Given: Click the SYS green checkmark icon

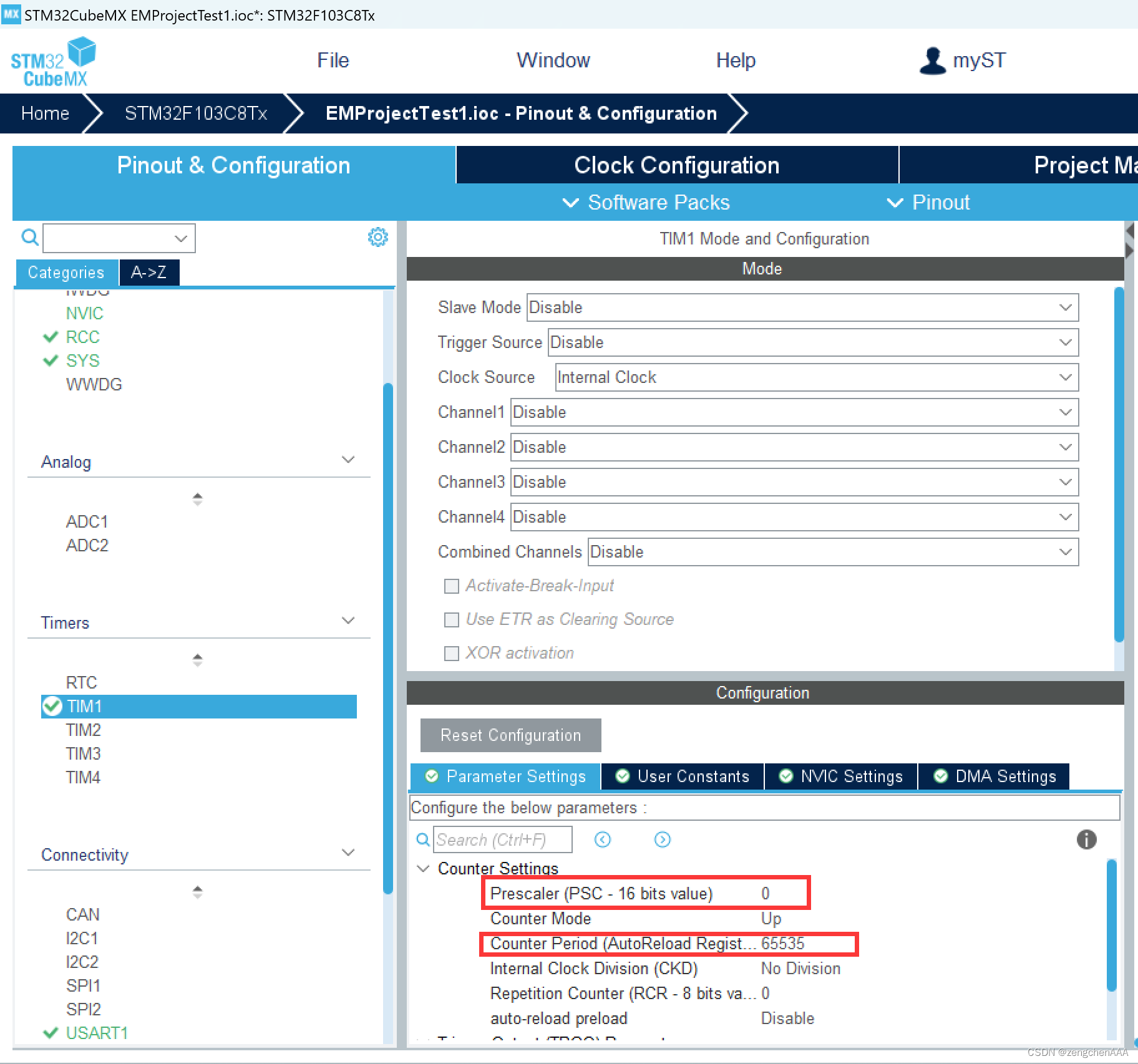Looking at the screenshot, I should pyautogui.click(x=50, y=360).
